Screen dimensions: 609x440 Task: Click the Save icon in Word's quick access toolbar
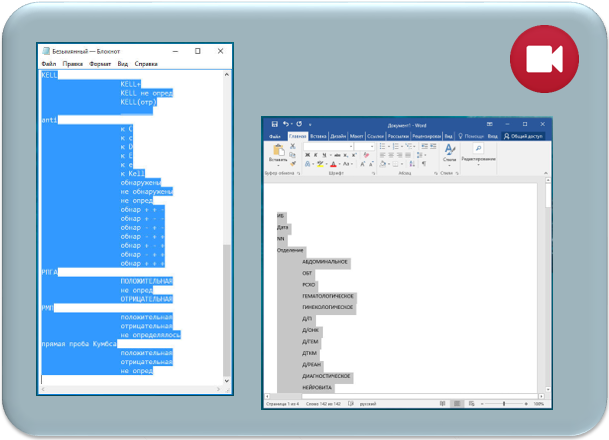pos(275,123)
